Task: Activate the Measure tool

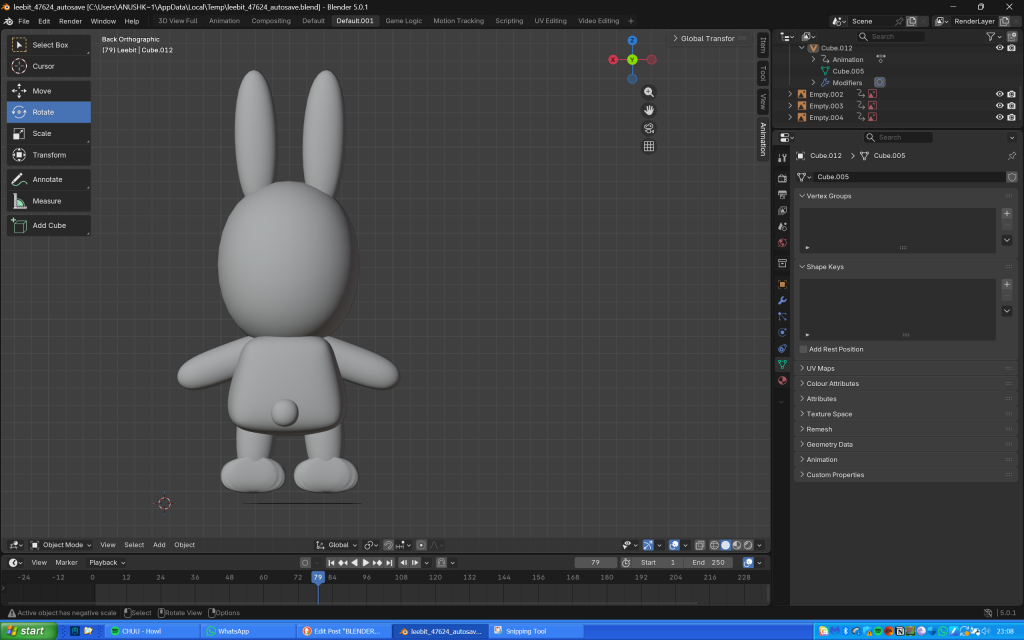Action: [x=48, y=201]
